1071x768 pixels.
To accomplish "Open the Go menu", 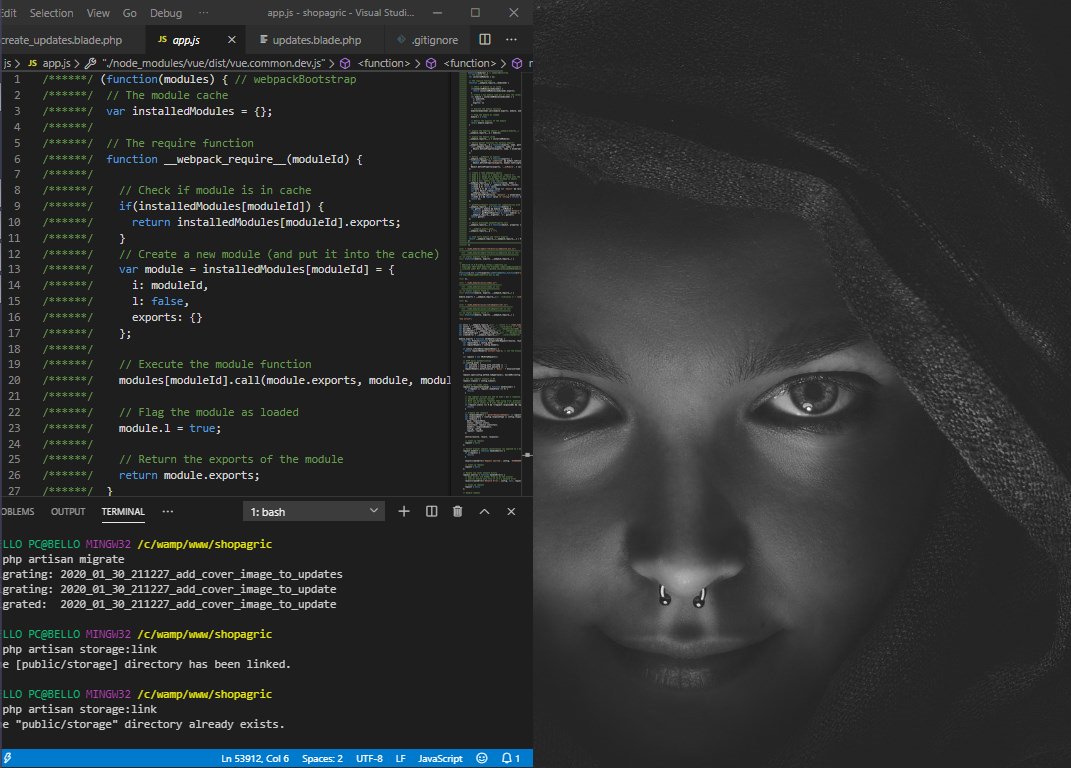I will coord(130,13).
